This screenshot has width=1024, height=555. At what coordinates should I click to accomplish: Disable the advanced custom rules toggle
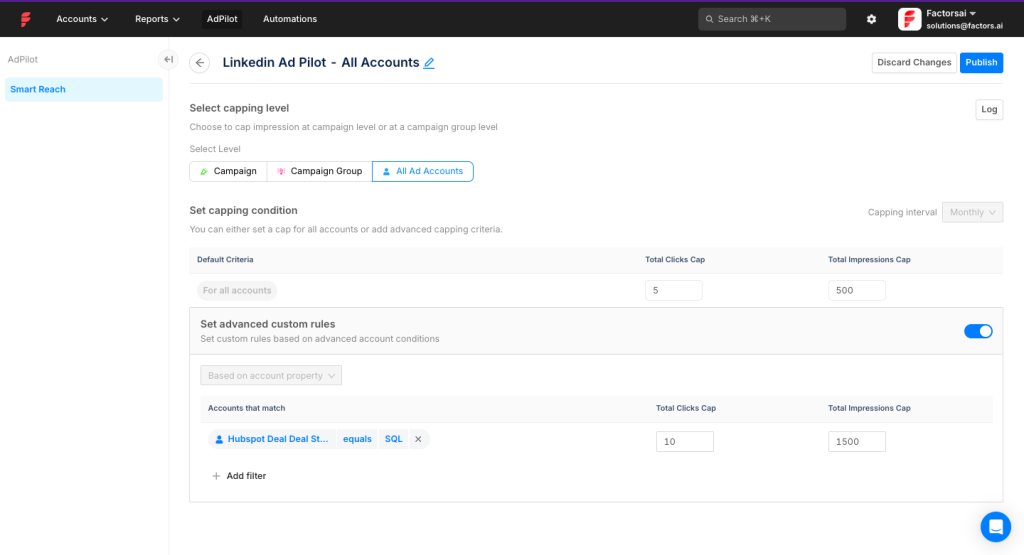[978, 331]
